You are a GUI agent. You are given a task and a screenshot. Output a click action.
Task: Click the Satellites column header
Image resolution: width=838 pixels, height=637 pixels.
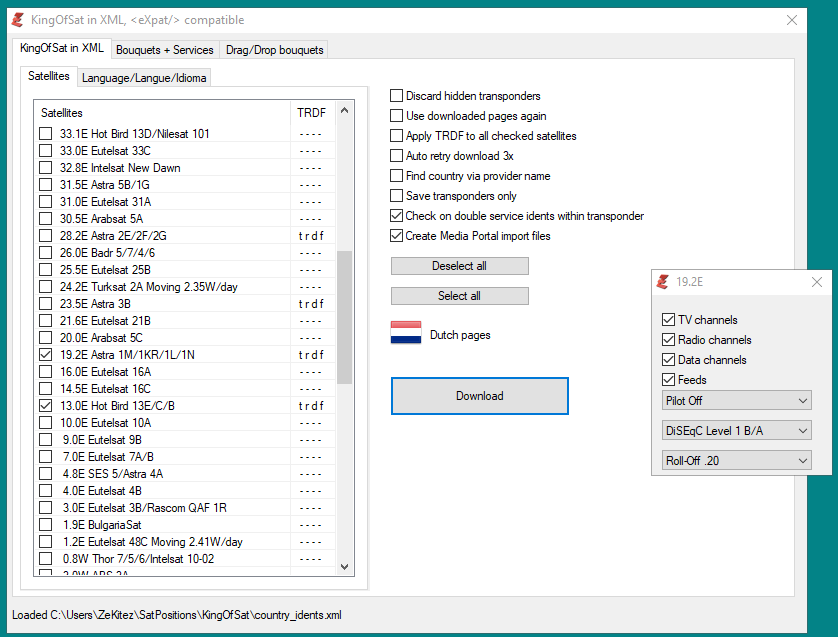click(162, 113)
